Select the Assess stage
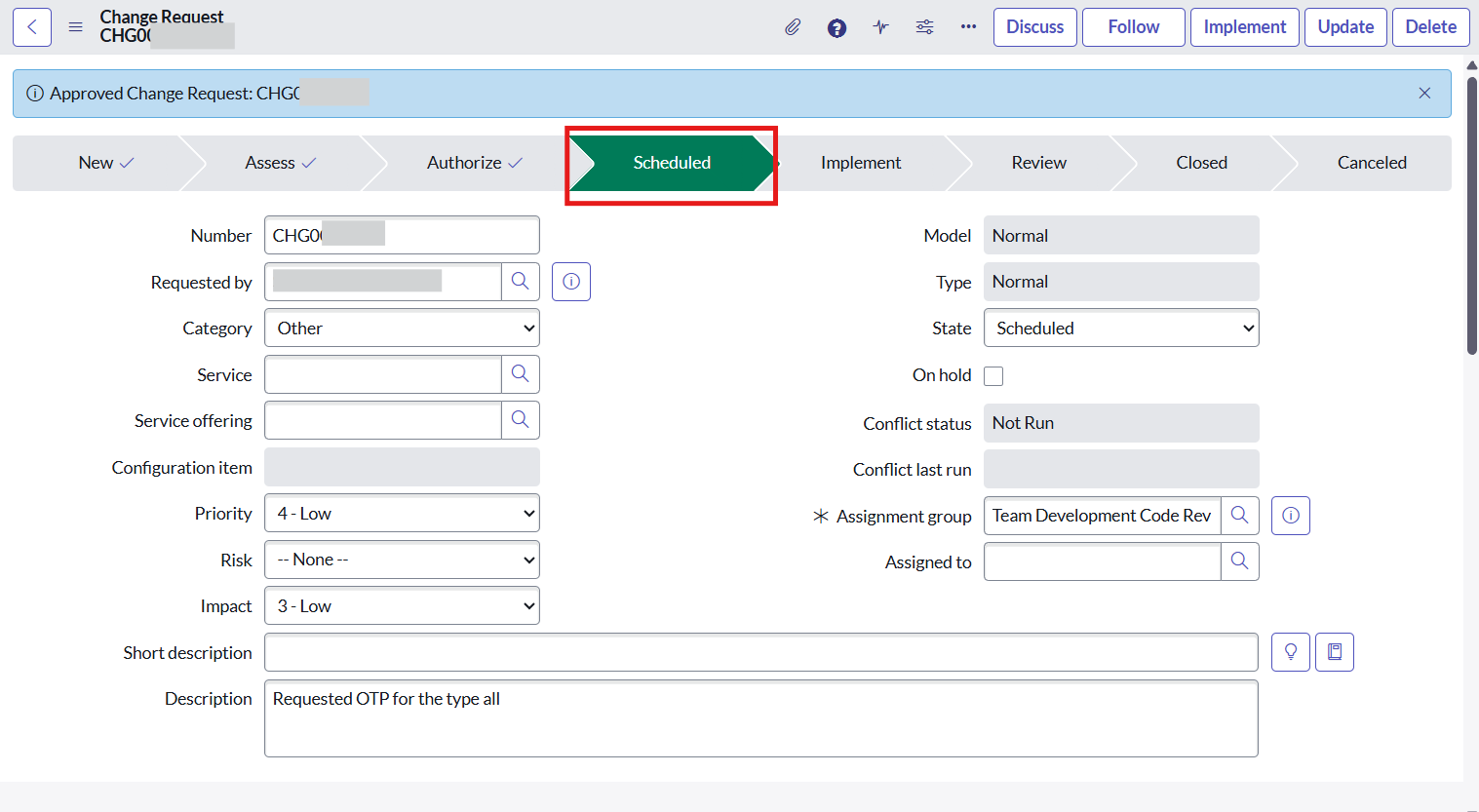The width and height of the screenshot is (1479, 812). (280, 163)
